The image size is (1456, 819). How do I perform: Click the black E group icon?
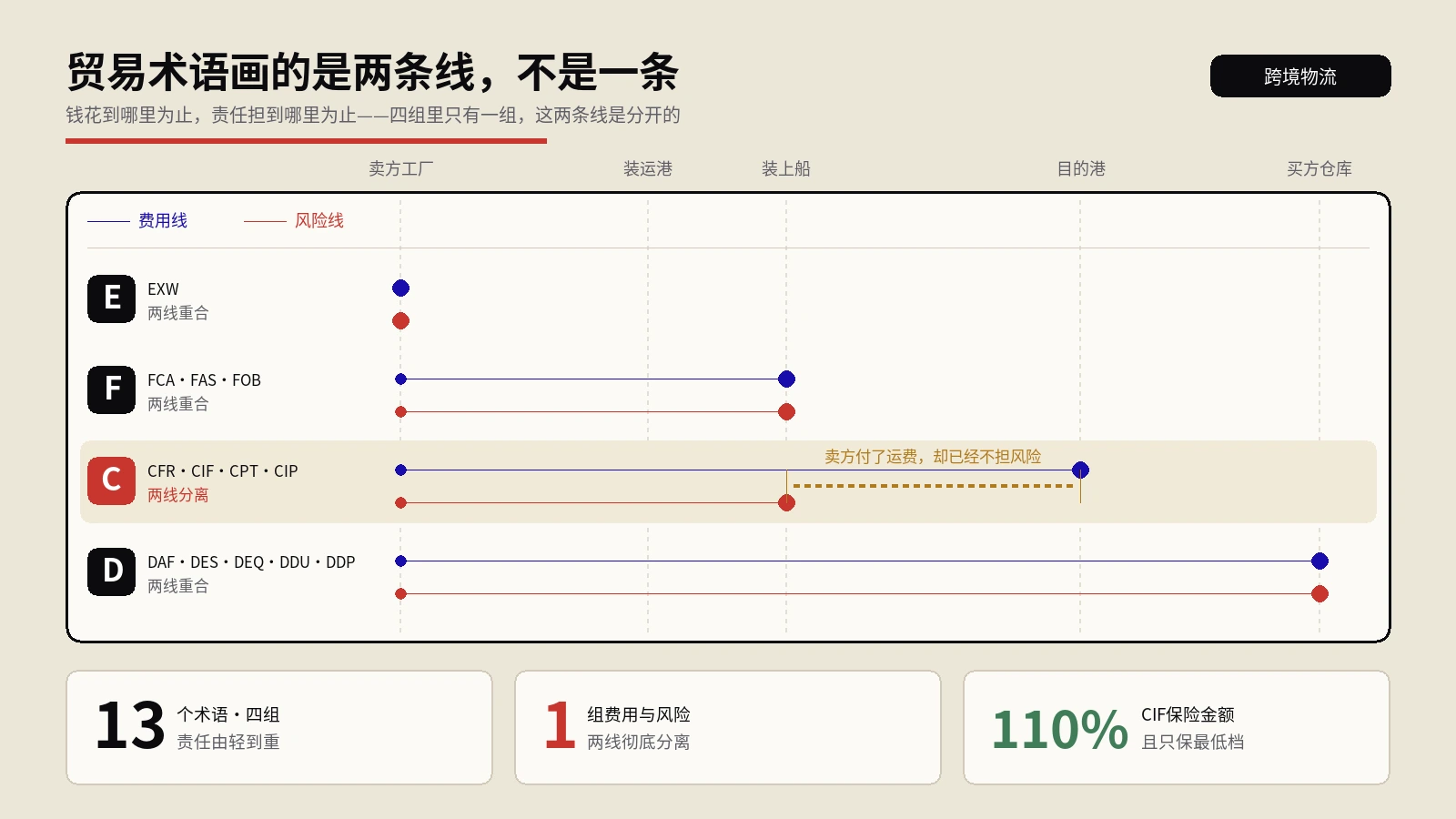[x=111, y=298]
